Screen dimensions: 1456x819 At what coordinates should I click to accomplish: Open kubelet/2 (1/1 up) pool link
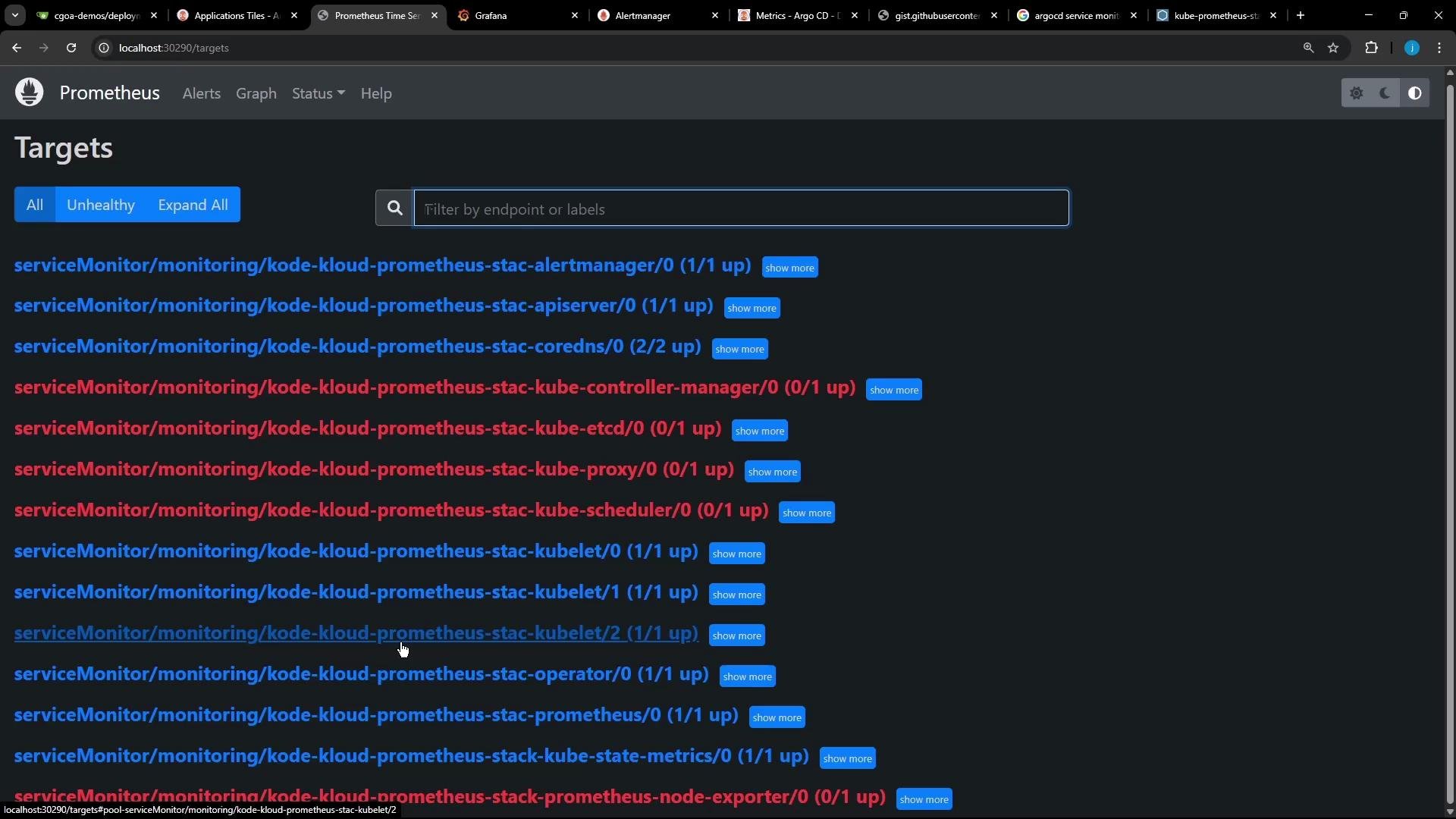pyautogui.click(x=356, y=633)
